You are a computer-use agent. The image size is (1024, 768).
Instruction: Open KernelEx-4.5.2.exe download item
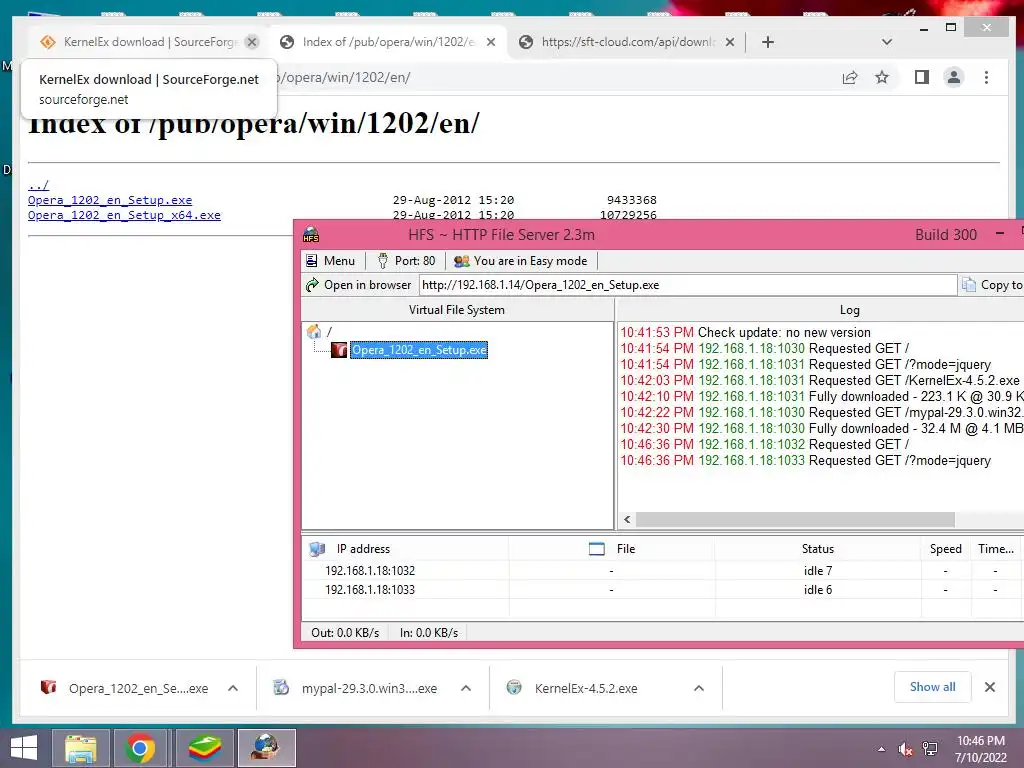pyautogui.click(x=573, y=688)
